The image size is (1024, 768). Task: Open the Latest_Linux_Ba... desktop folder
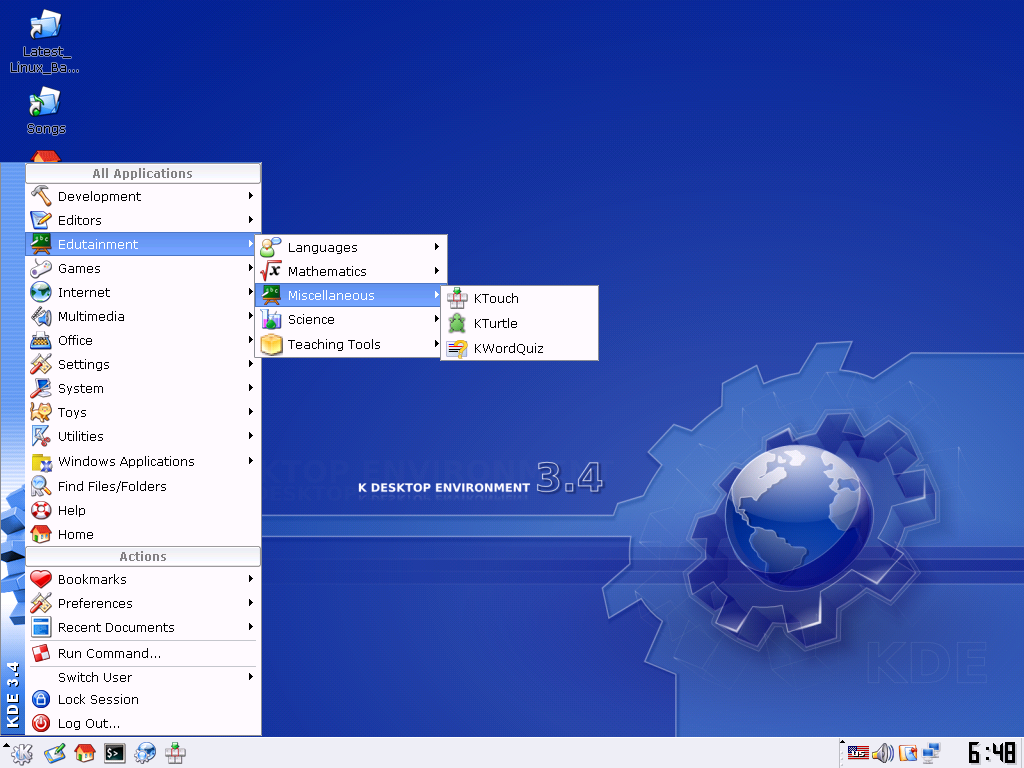tap(44, 42)
